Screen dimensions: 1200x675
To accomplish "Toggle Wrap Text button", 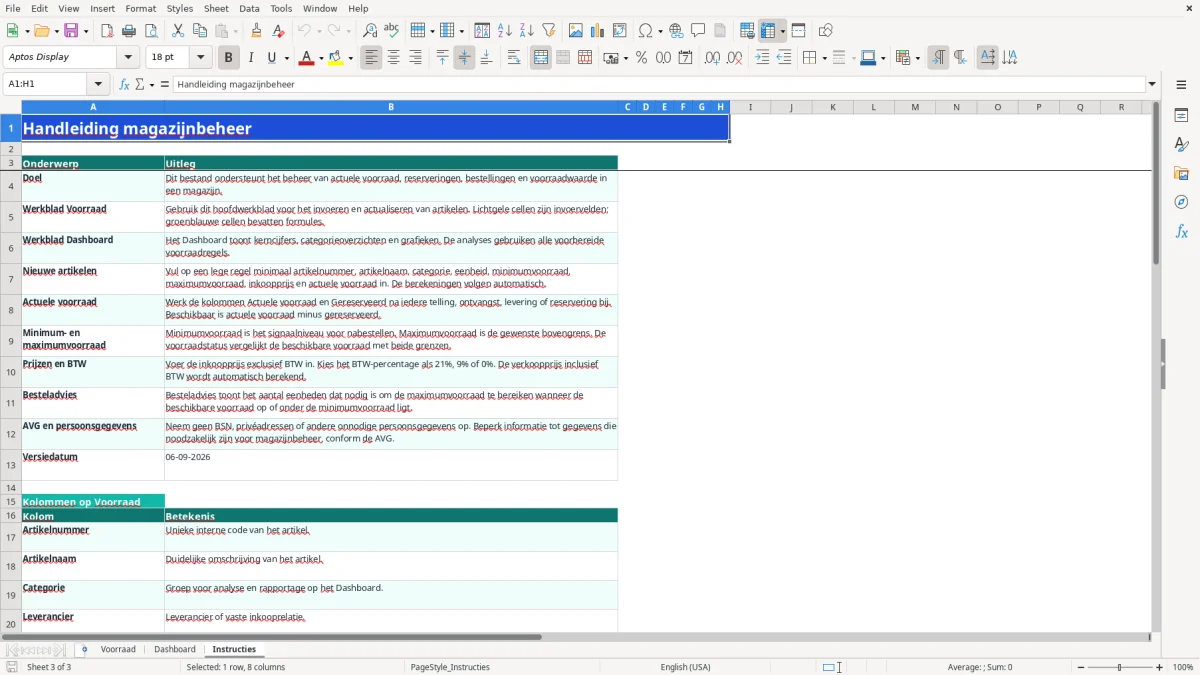I will point(514,58).
